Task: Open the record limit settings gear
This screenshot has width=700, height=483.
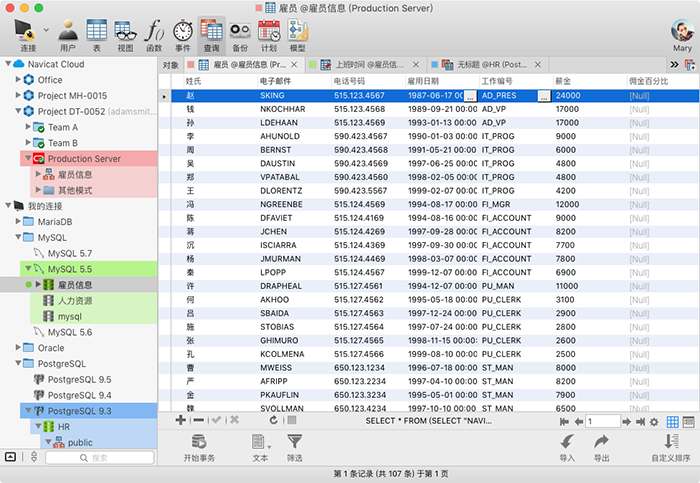Action: coord(654,422)
